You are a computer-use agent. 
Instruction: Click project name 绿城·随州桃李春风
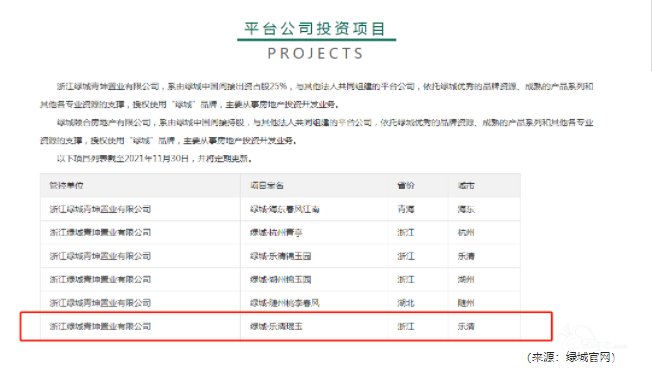coord(285,303)
